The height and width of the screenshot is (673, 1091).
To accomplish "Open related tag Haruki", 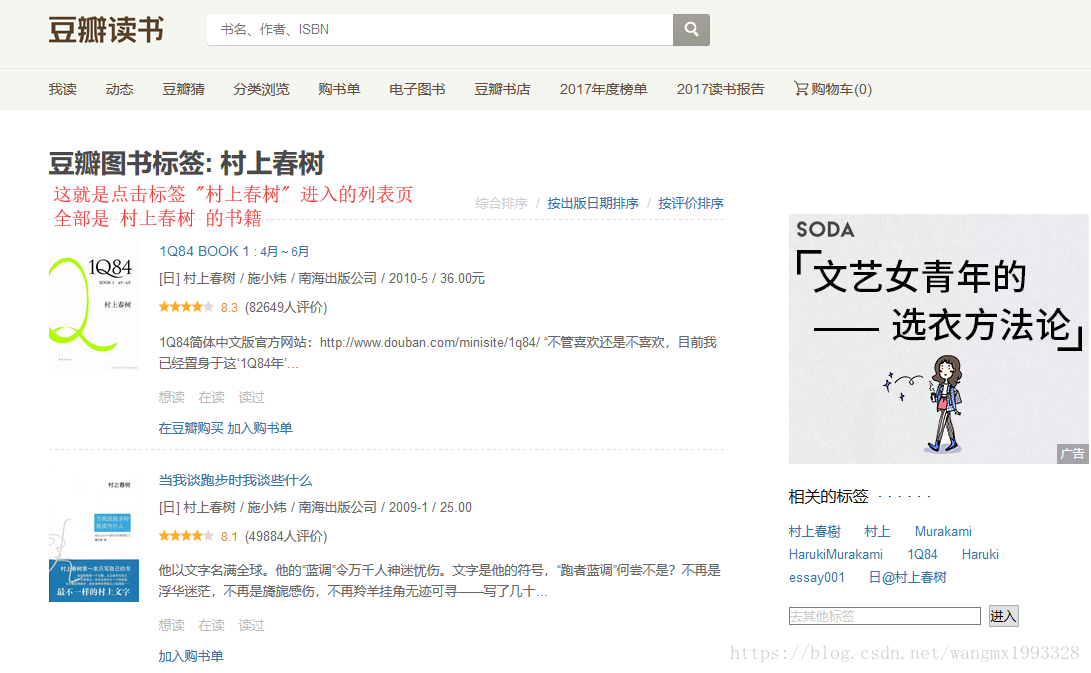I will (x=980, y=555).
